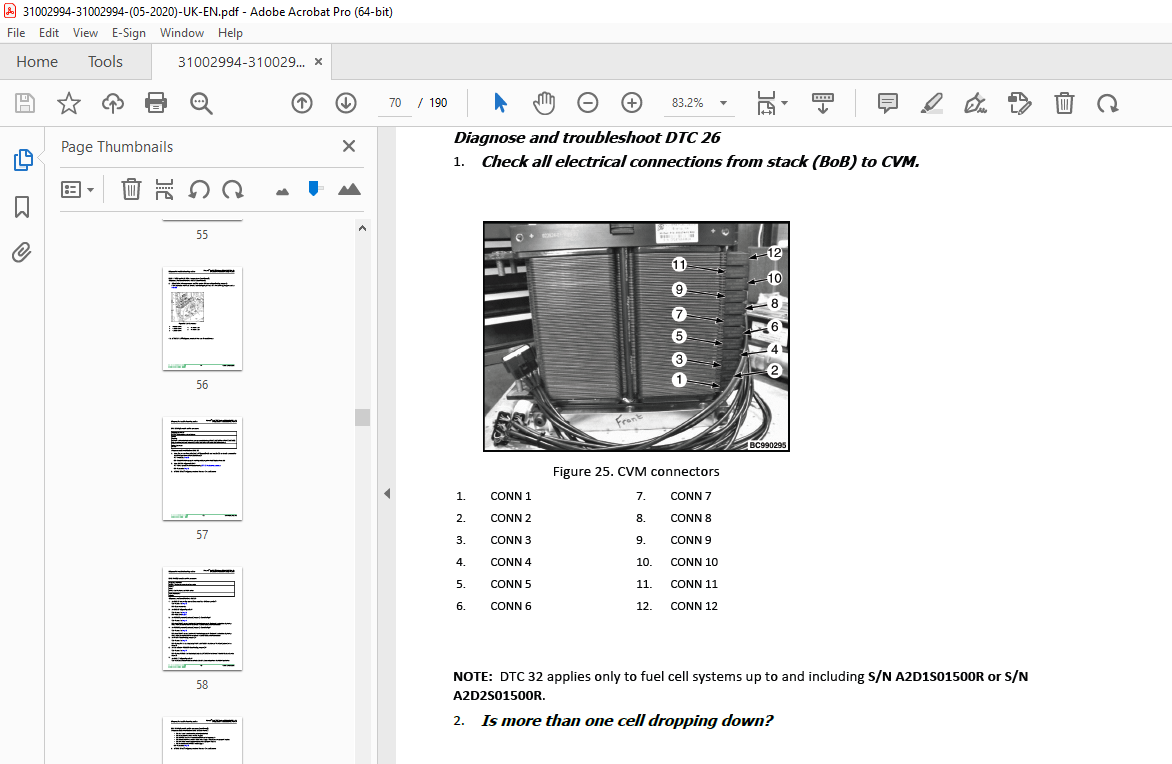1172x764 pixels.
Task: Click 'CONN 12' legend entry
Action: (694, 606)
